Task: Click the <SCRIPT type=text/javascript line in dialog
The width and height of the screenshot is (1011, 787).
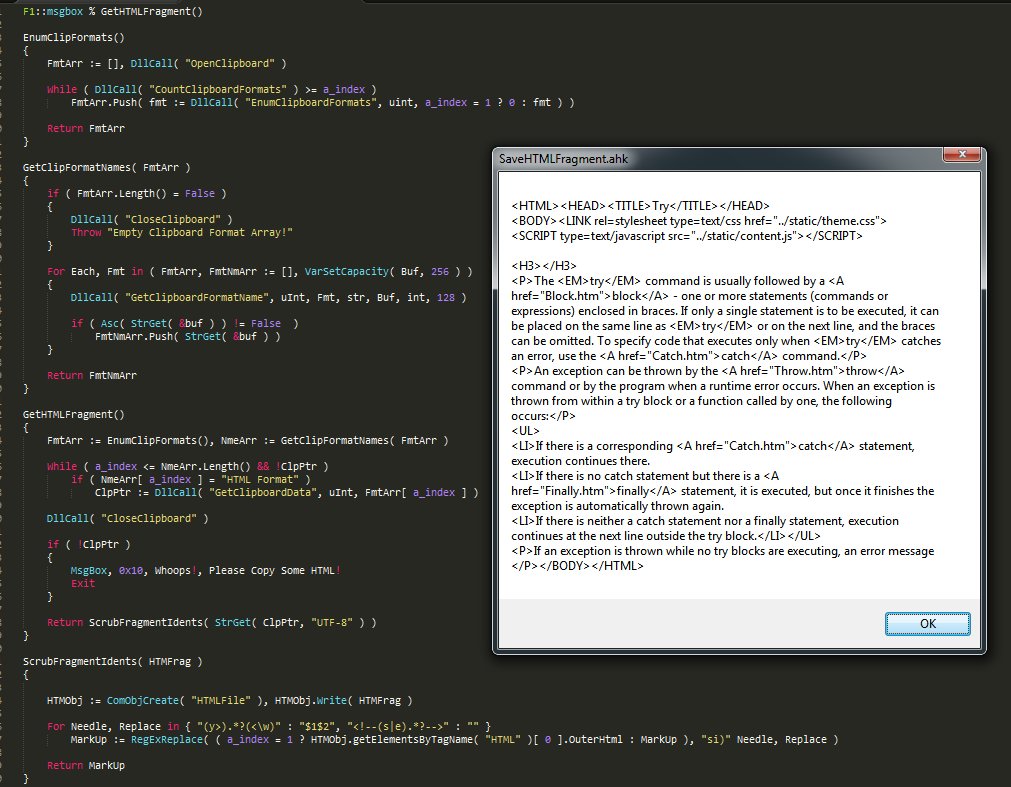Action: pos(687,236)
